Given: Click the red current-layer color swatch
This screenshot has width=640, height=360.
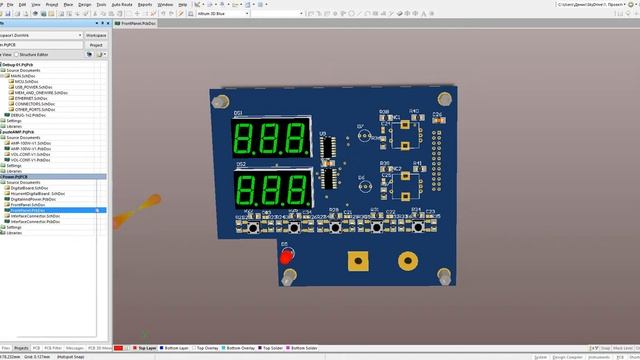Looking at the screenshot, I should [118, 348].
